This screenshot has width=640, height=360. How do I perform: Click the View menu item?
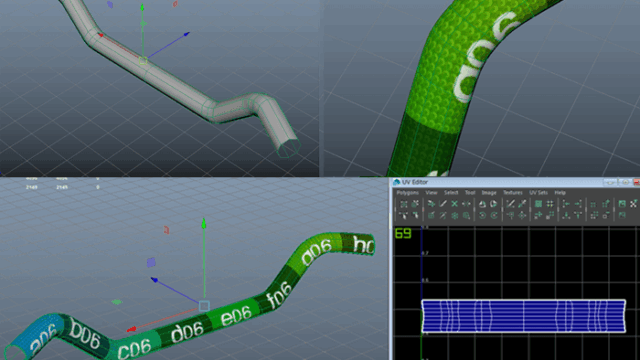click(x=431, y=193)
